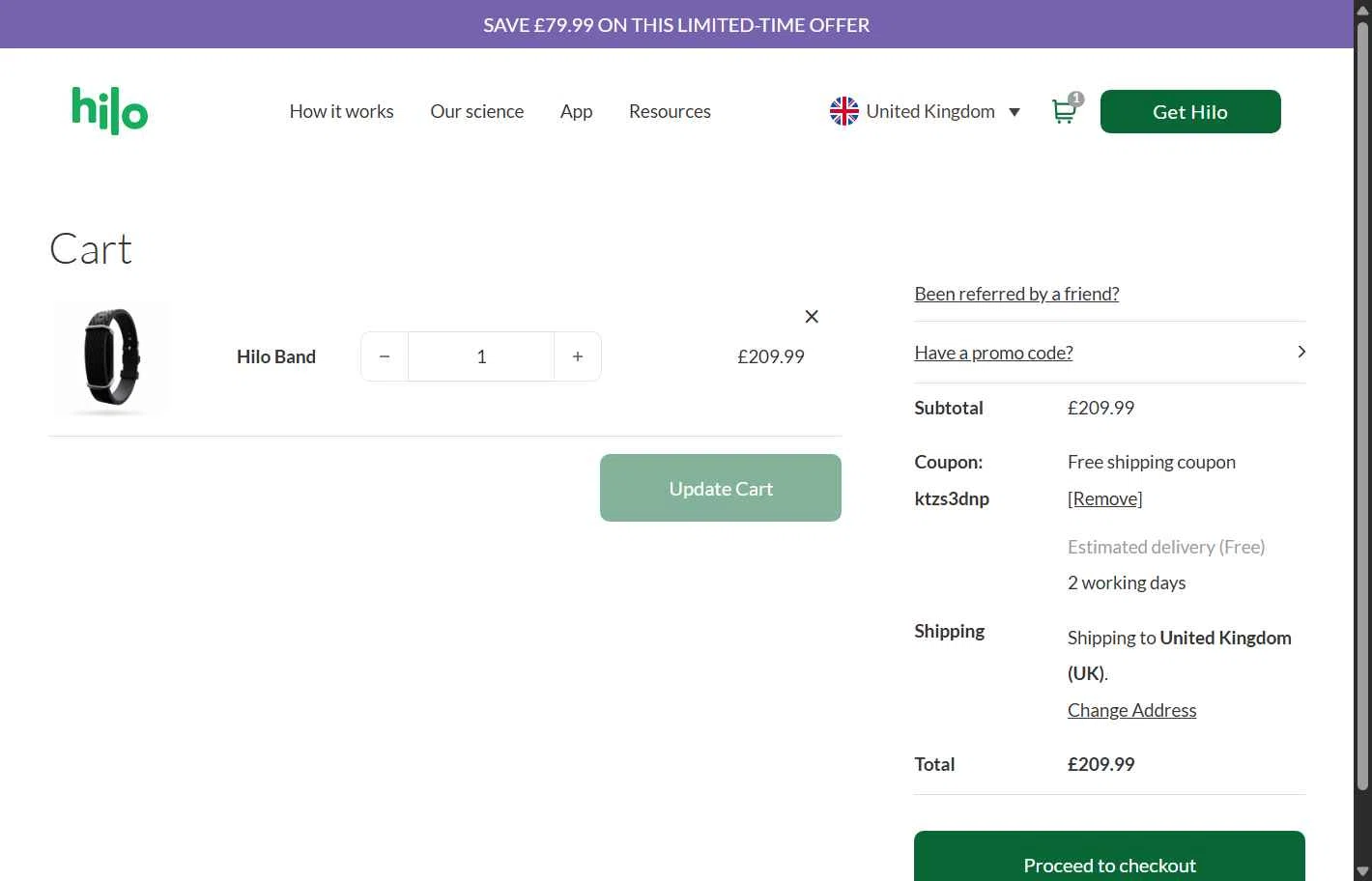Click the Update Cart button

[721, 488]
